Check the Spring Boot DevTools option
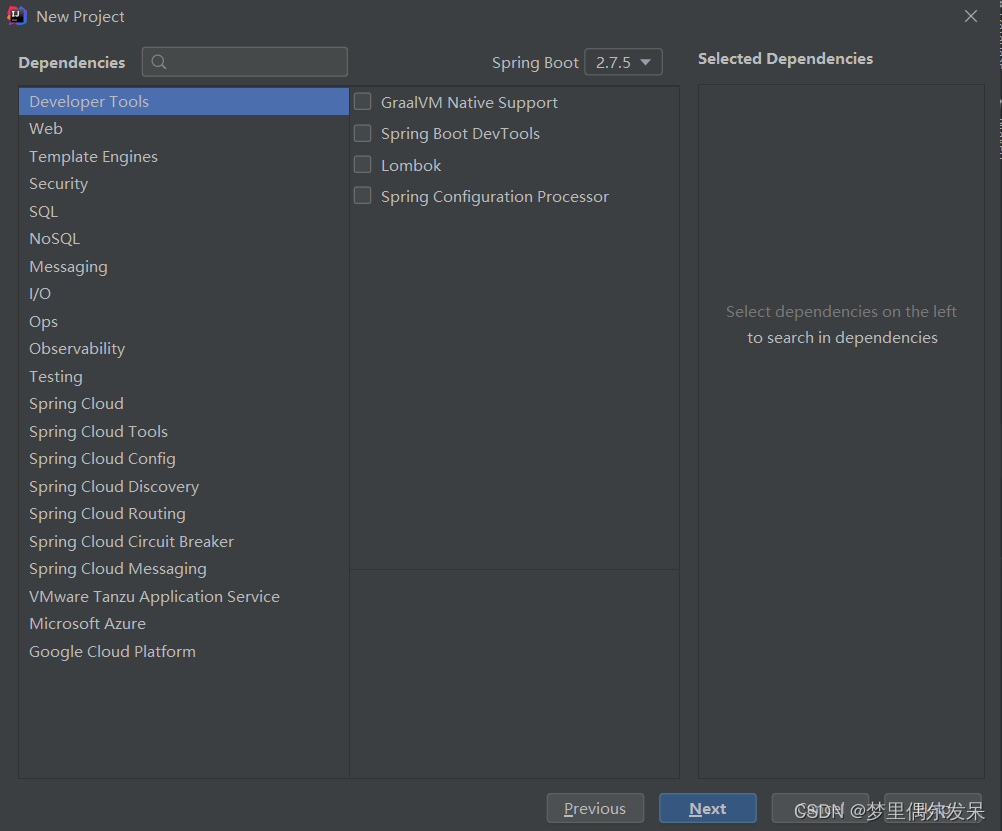This screenshot has width=1002, height=831. (362, 133)
